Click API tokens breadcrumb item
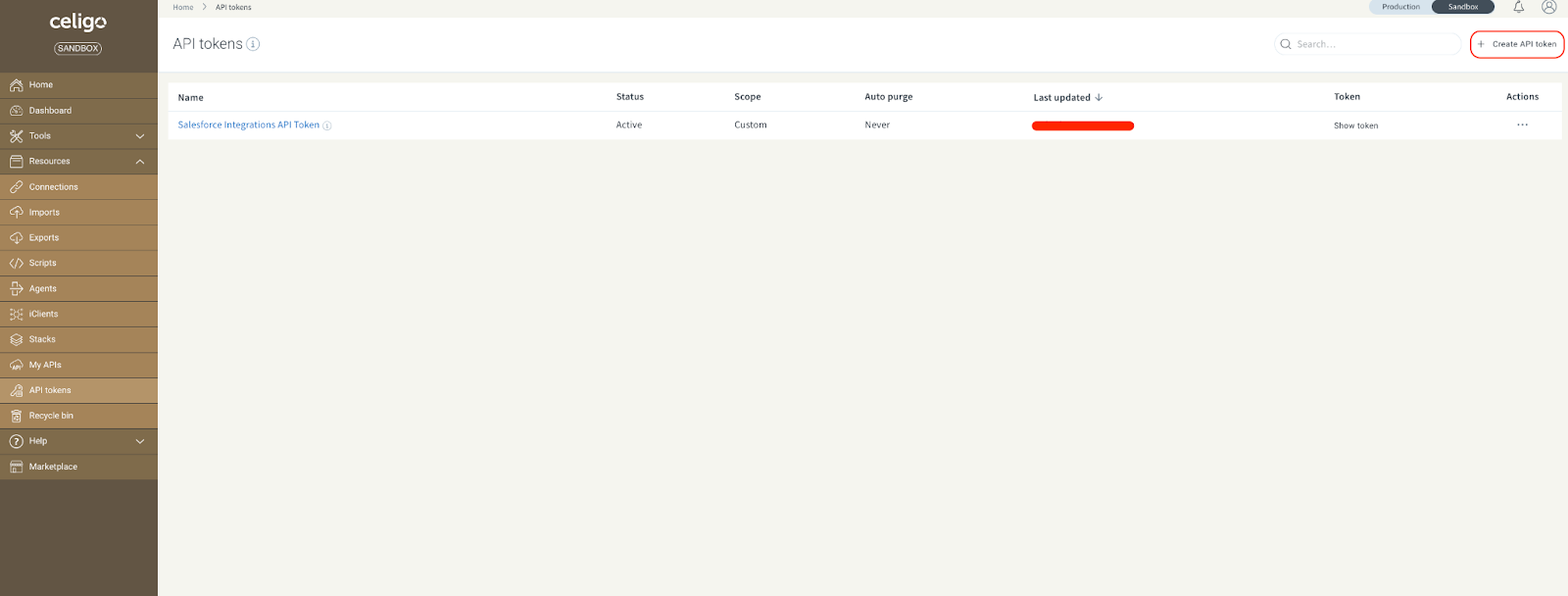 coord(233,7)
